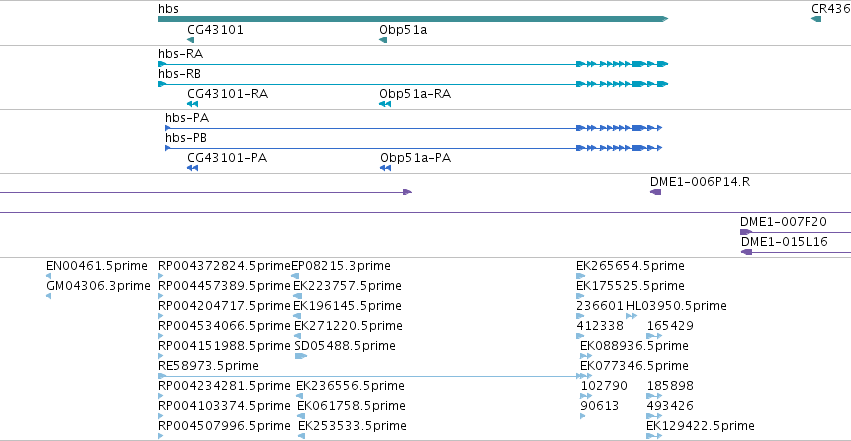This screenshot has height=441, width=851.
Task: Select the GM04306.3prime EST arrow
Action: point(49,296)
